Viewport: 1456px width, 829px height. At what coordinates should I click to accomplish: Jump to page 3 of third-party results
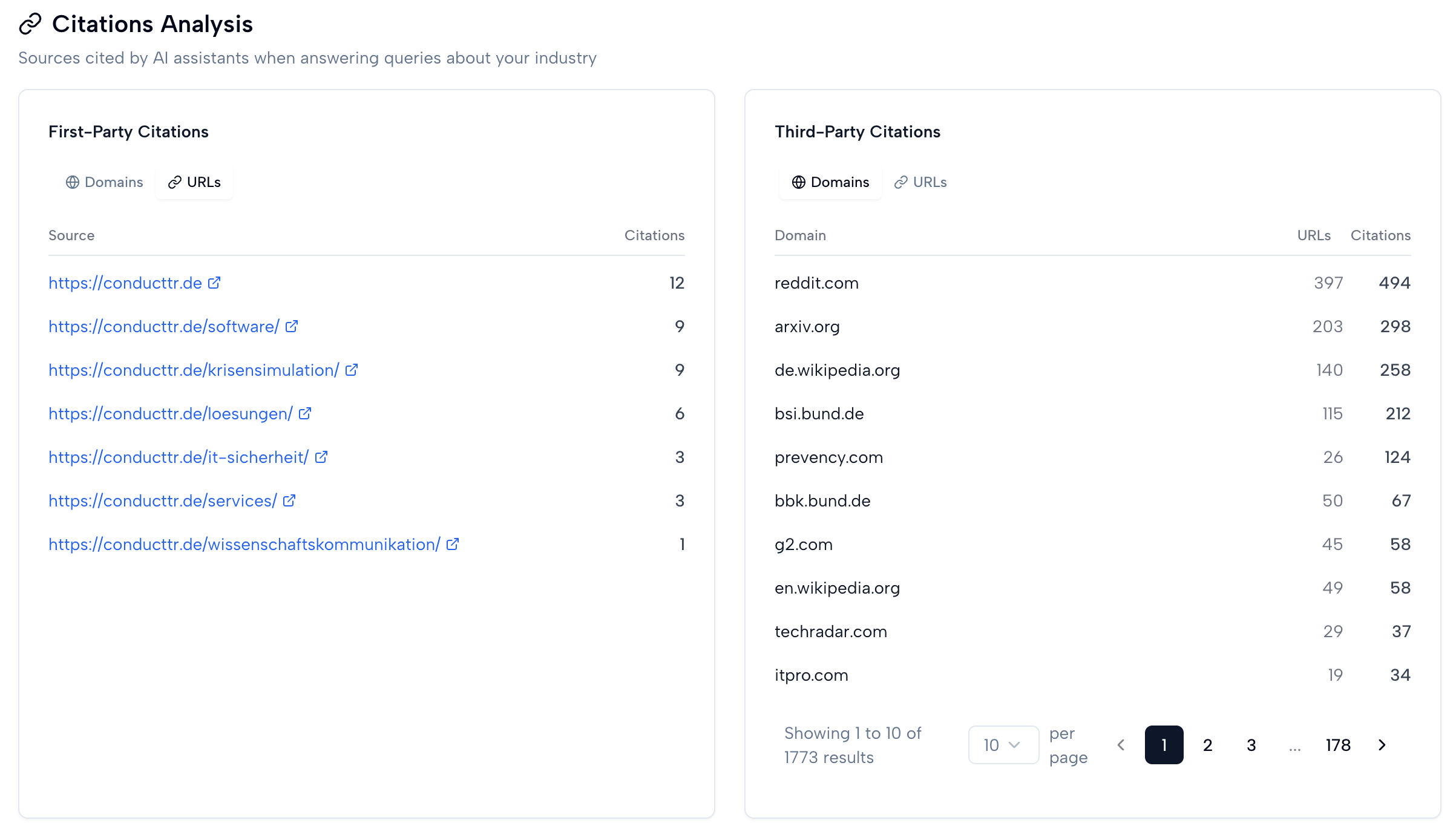(1251, 745)
